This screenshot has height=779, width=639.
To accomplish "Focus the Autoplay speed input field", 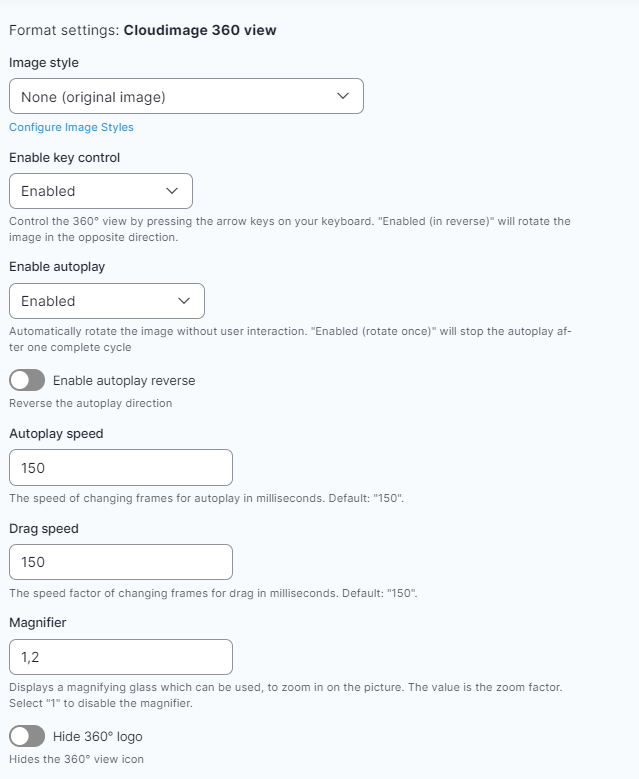I will 120,468.
